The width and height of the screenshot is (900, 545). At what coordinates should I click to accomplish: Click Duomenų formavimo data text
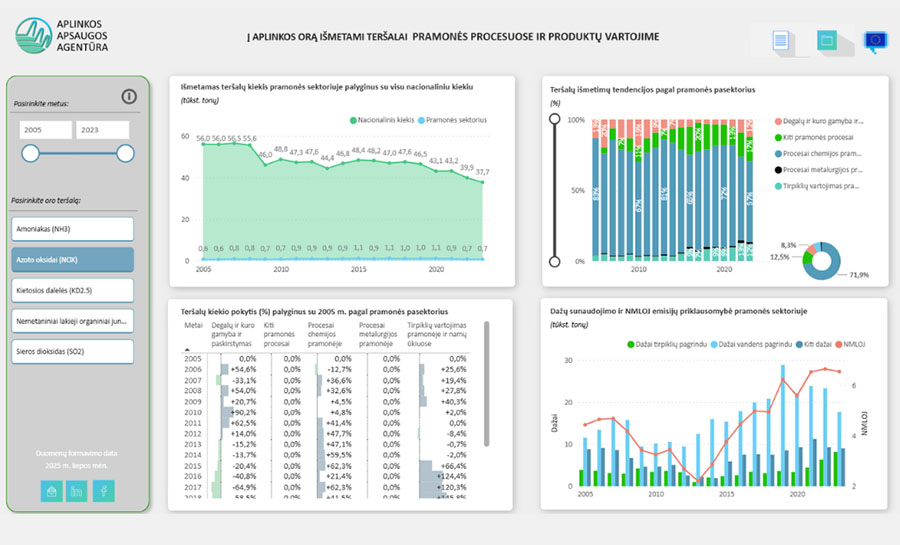pos(76,453)
